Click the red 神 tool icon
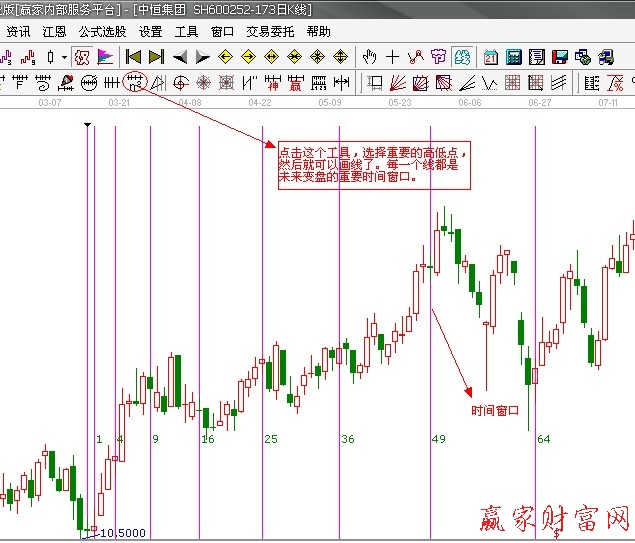Image resolution: width=635 pixels, height=543 pixels. pos(272,82)
